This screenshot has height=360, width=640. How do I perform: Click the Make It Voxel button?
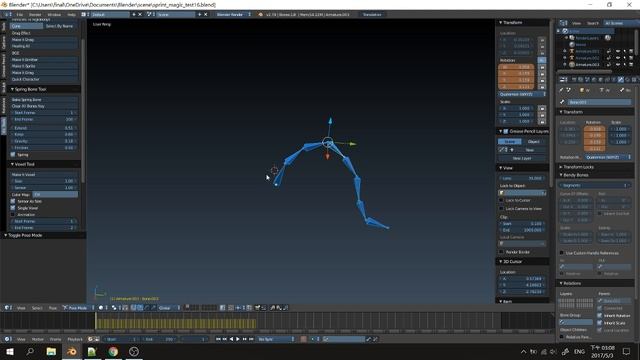point(44,174)
